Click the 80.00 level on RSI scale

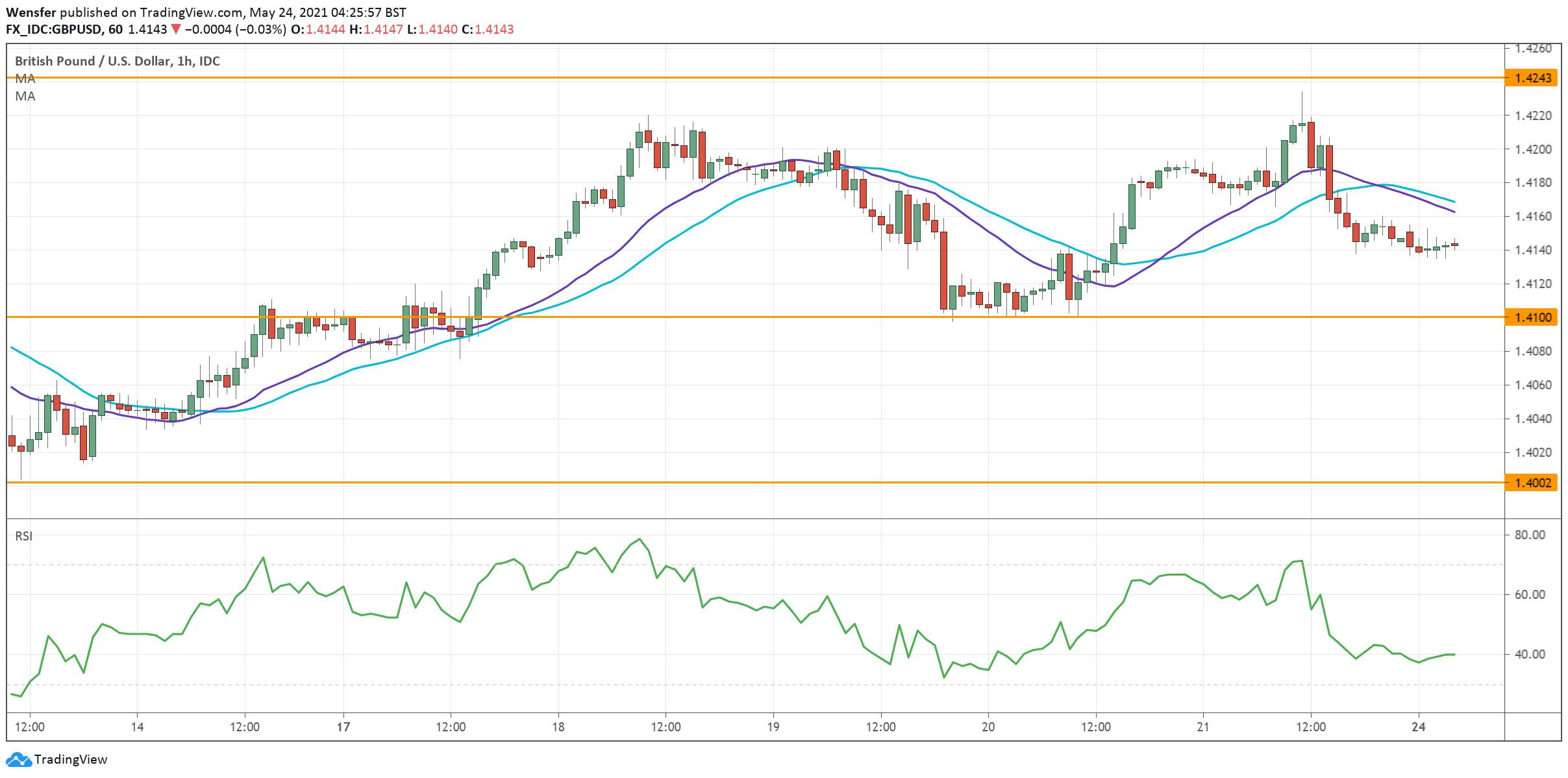click(1530, 535)
